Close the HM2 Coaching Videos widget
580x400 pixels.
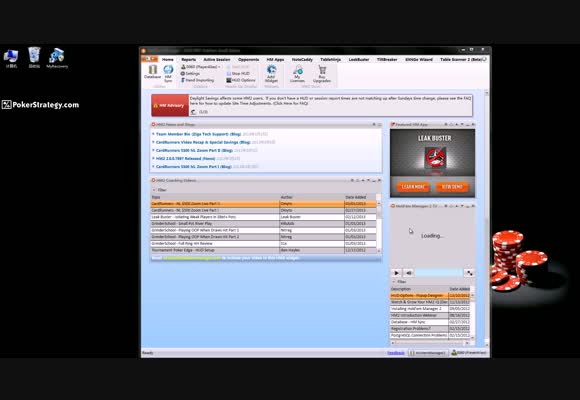pyautogui.click(x=379, y=180)
